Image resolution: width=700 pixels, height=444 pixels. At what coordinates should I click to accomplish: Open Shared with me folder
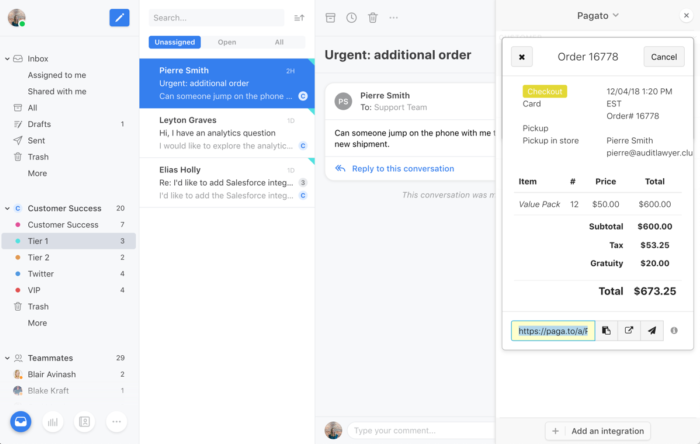pos(57,91)
